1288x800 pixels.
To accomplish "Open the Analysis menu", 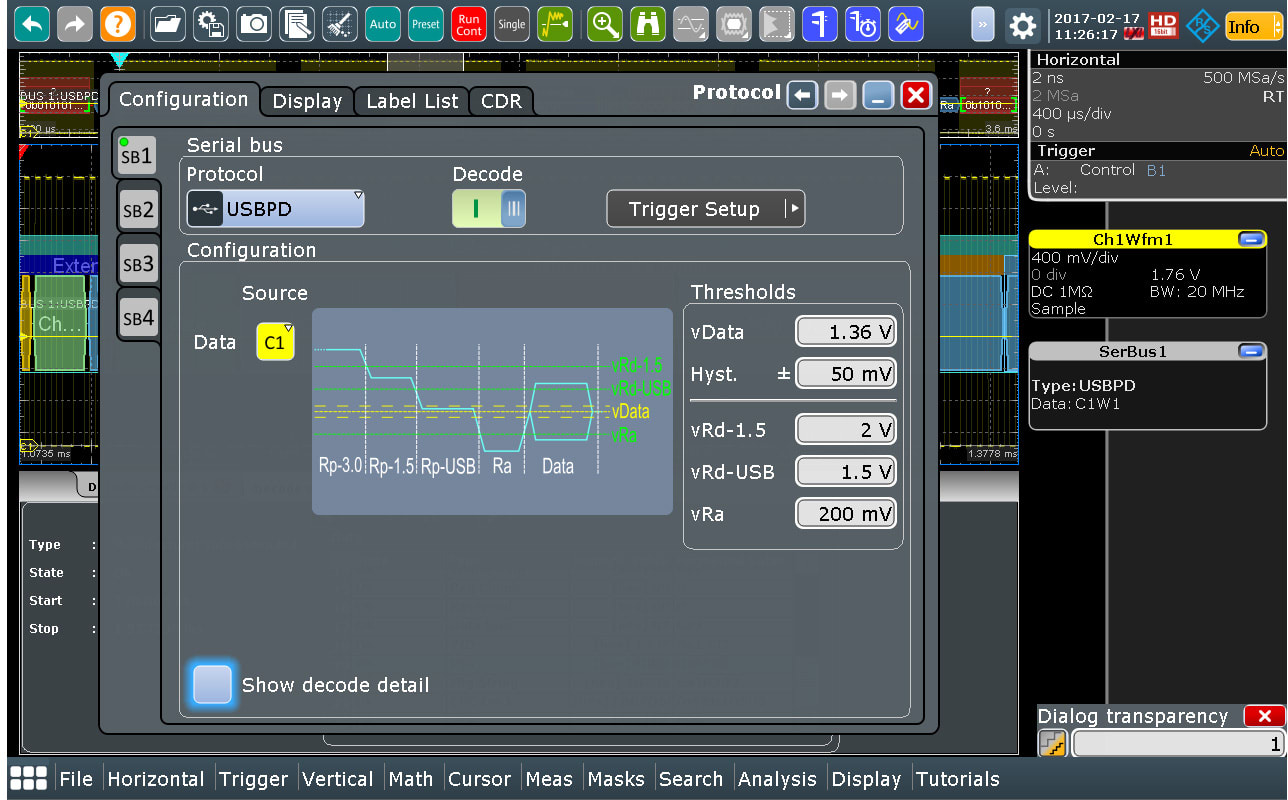I will [x=777, y=779].
